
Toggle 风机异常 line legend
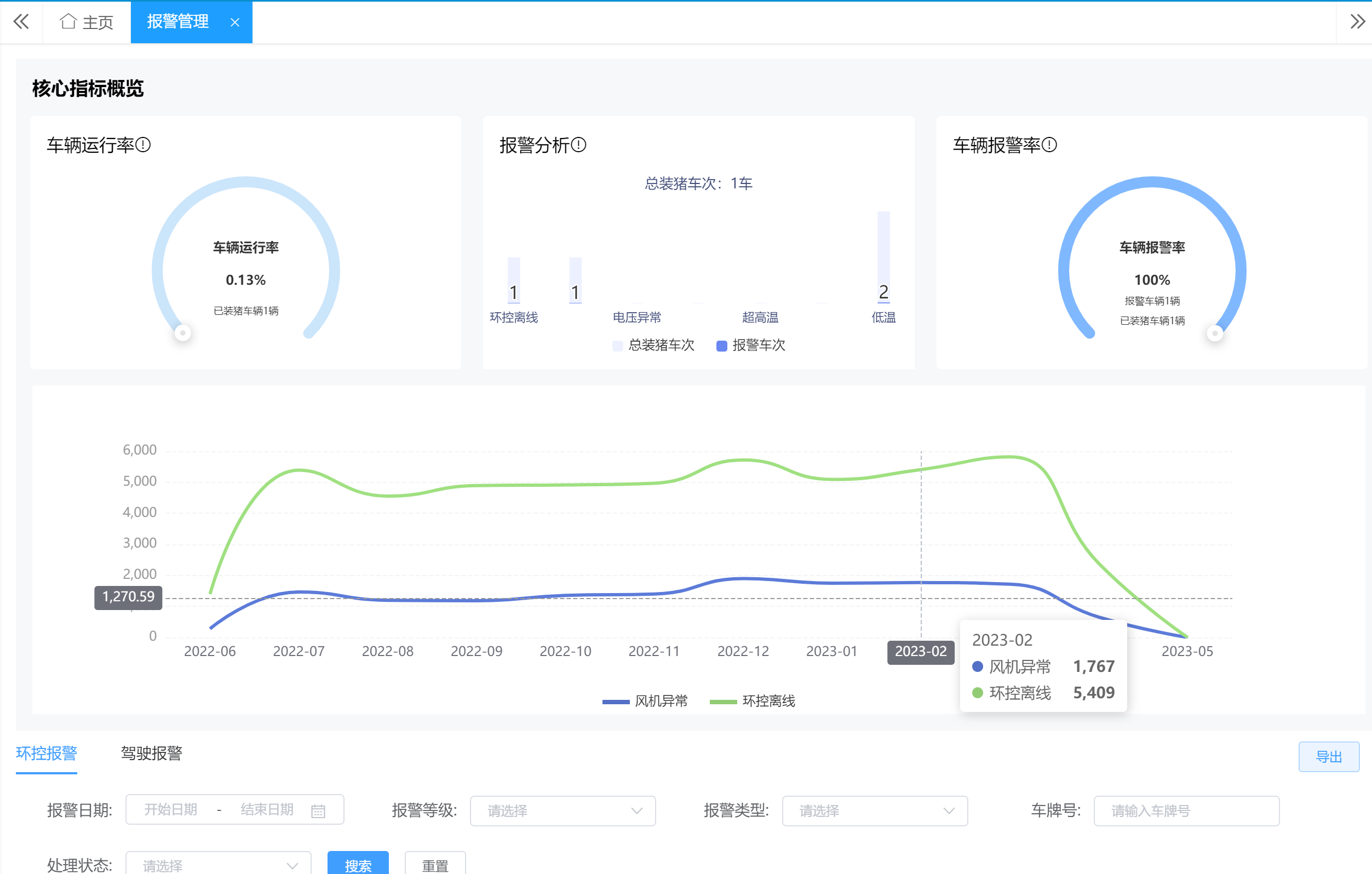645,701
